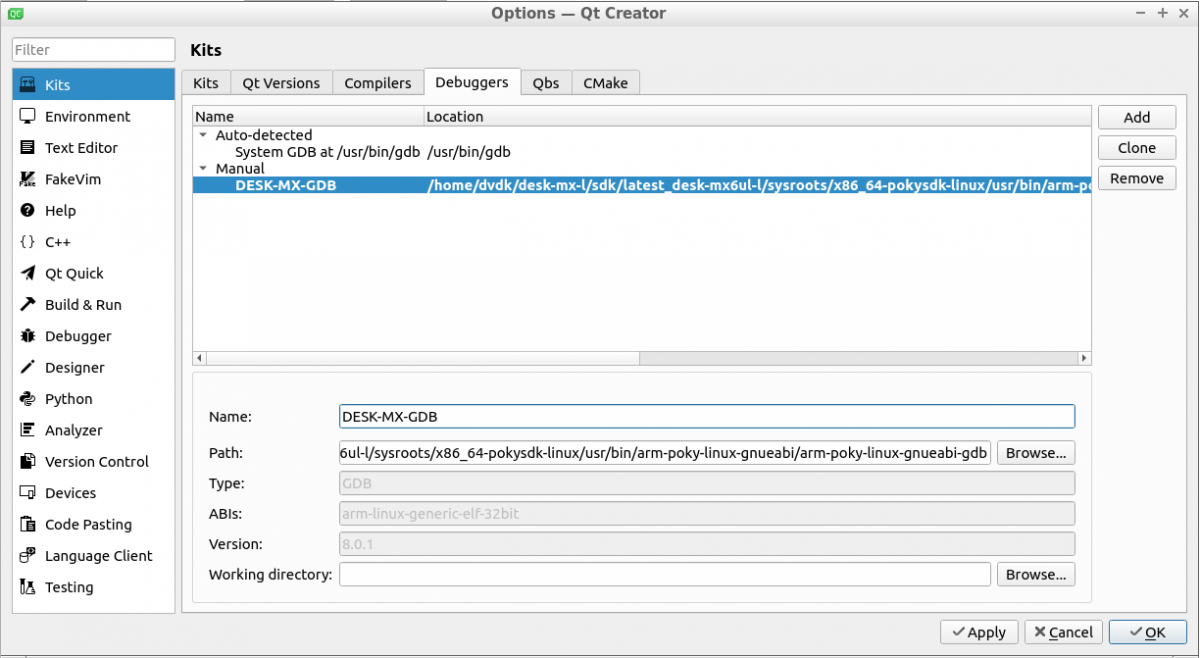Screen dimensions: 1200x658
Task: Switch to the Compilers tab
Action: click(377, 83)
